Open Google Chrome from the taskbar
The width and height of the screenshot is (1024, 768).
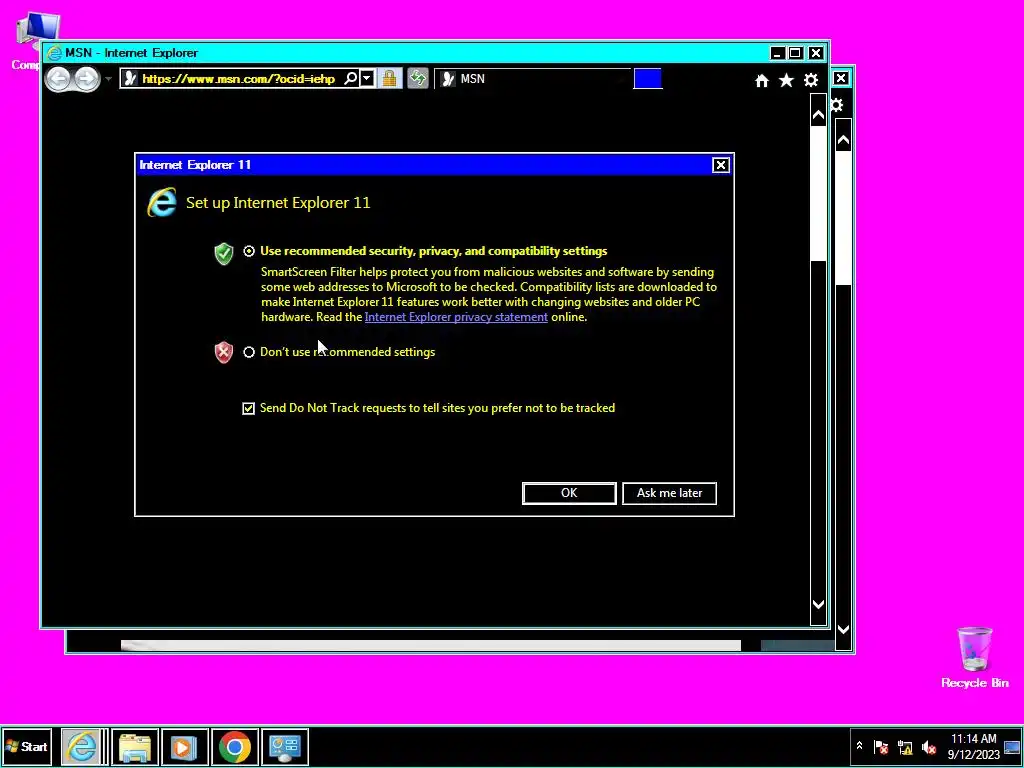point(234,746)
